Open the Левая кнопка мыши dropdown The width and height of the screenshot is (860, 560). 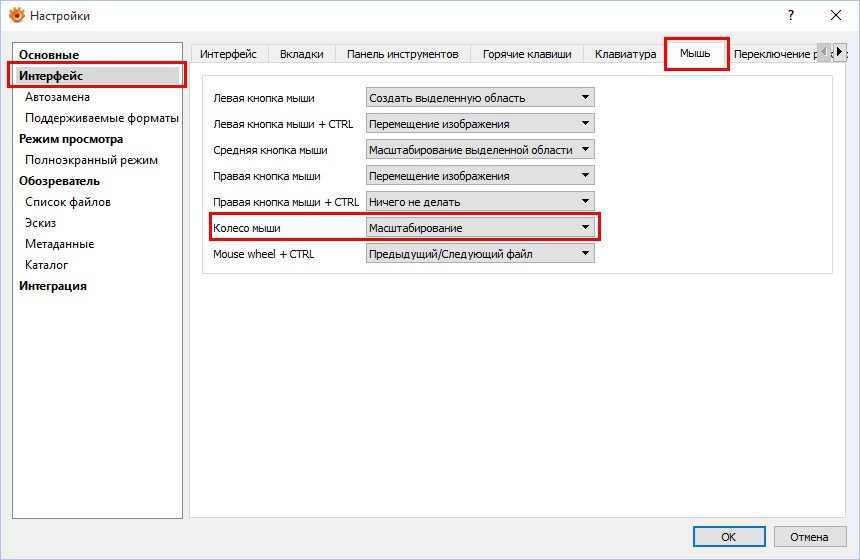click(x=480, y=98)
